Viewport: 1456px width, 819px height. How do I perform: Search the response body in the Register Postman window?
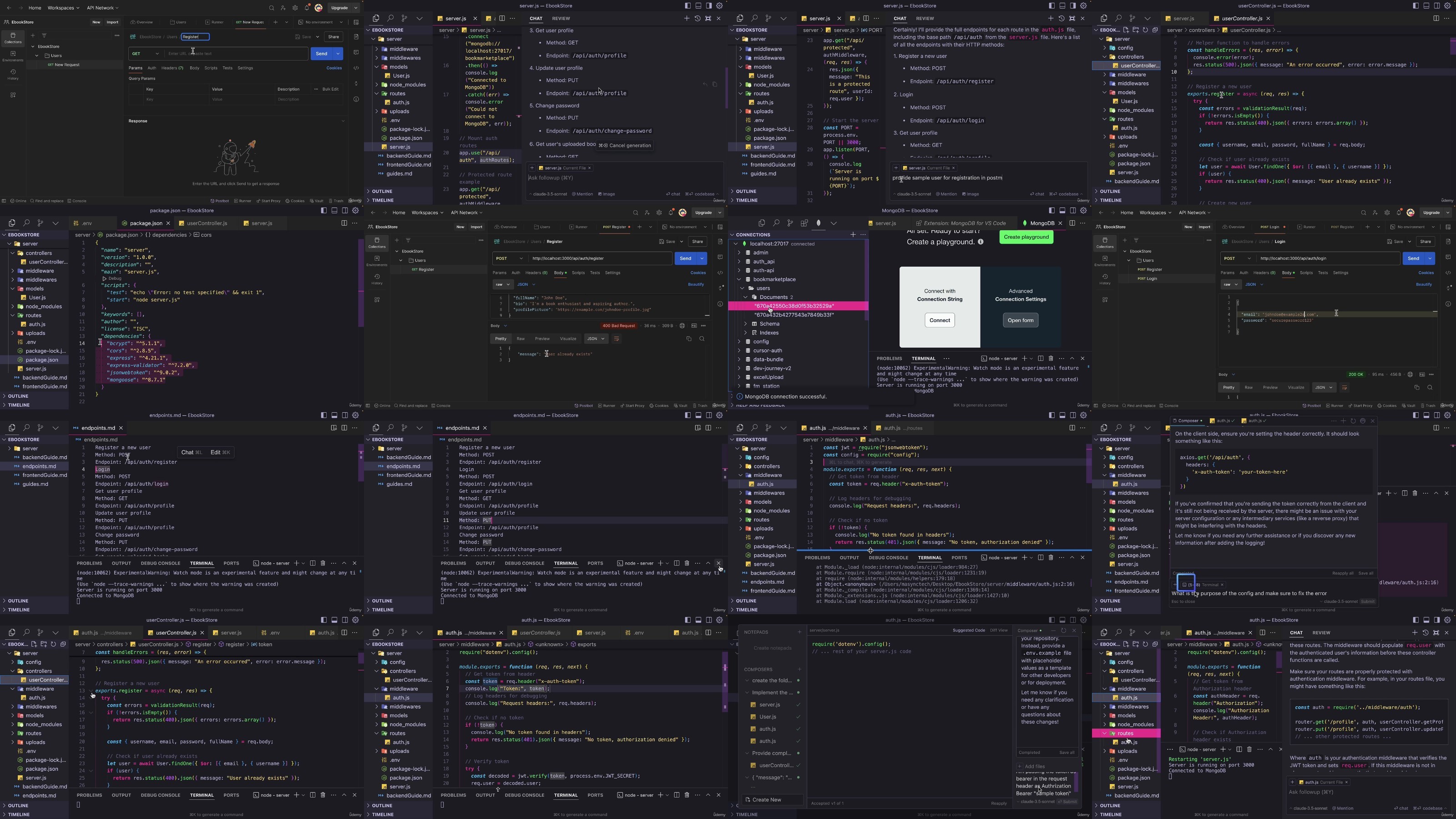[x=702, y=339]
